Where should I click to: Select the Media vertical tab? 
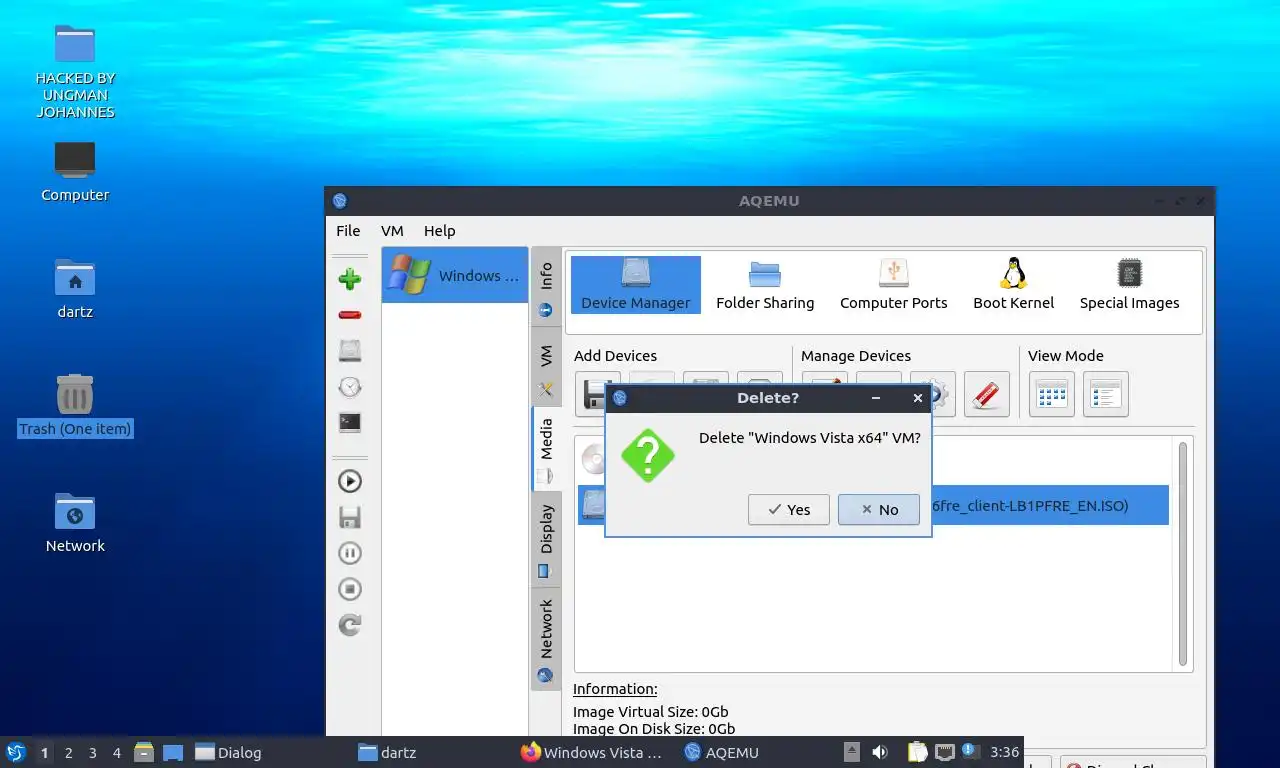546,449
